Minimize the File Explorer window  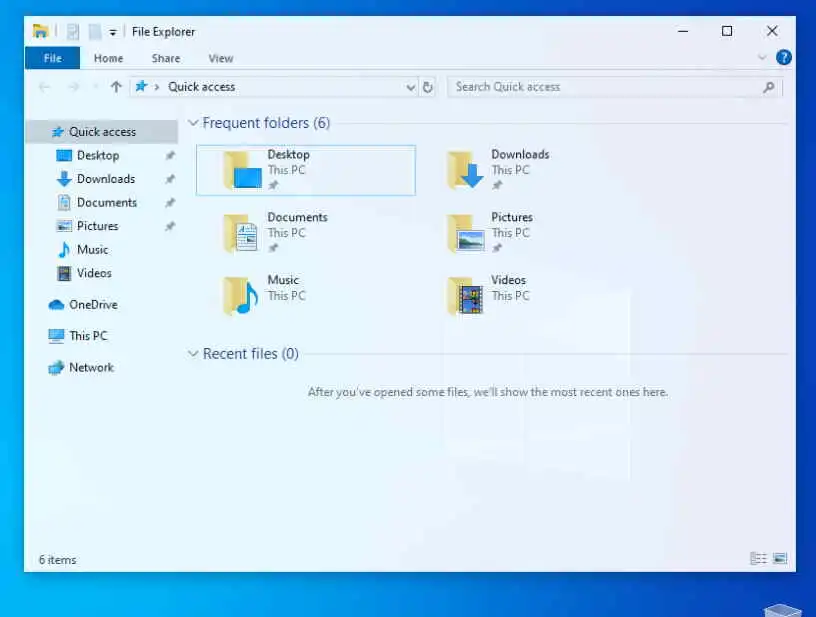(x=683, y=32)
